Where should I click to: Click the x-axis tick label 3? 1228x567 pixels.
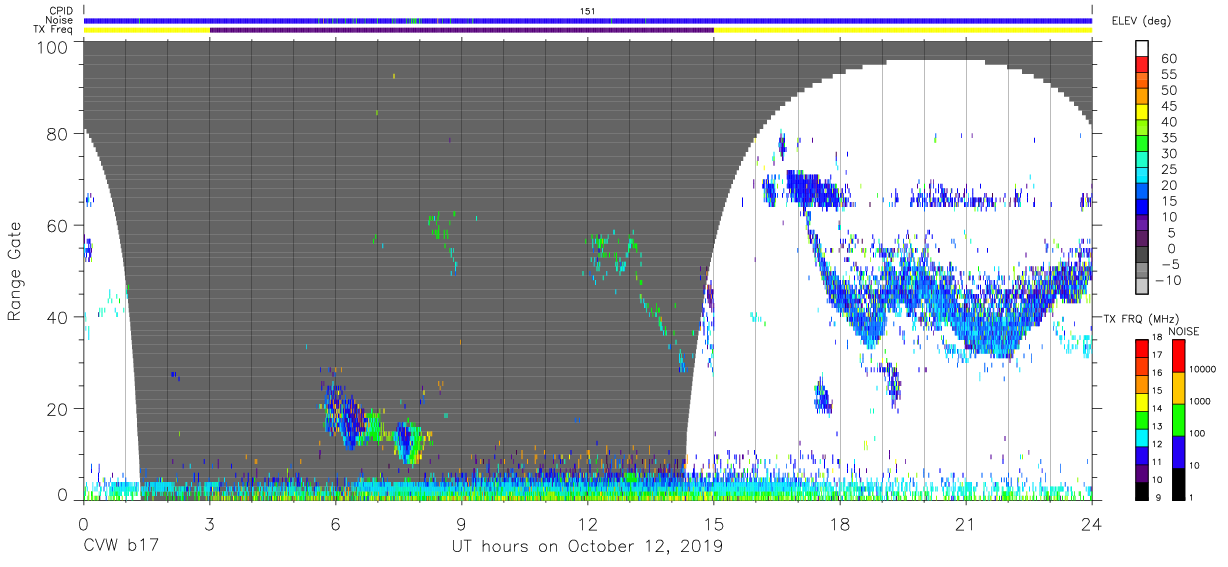click(210, 523)
